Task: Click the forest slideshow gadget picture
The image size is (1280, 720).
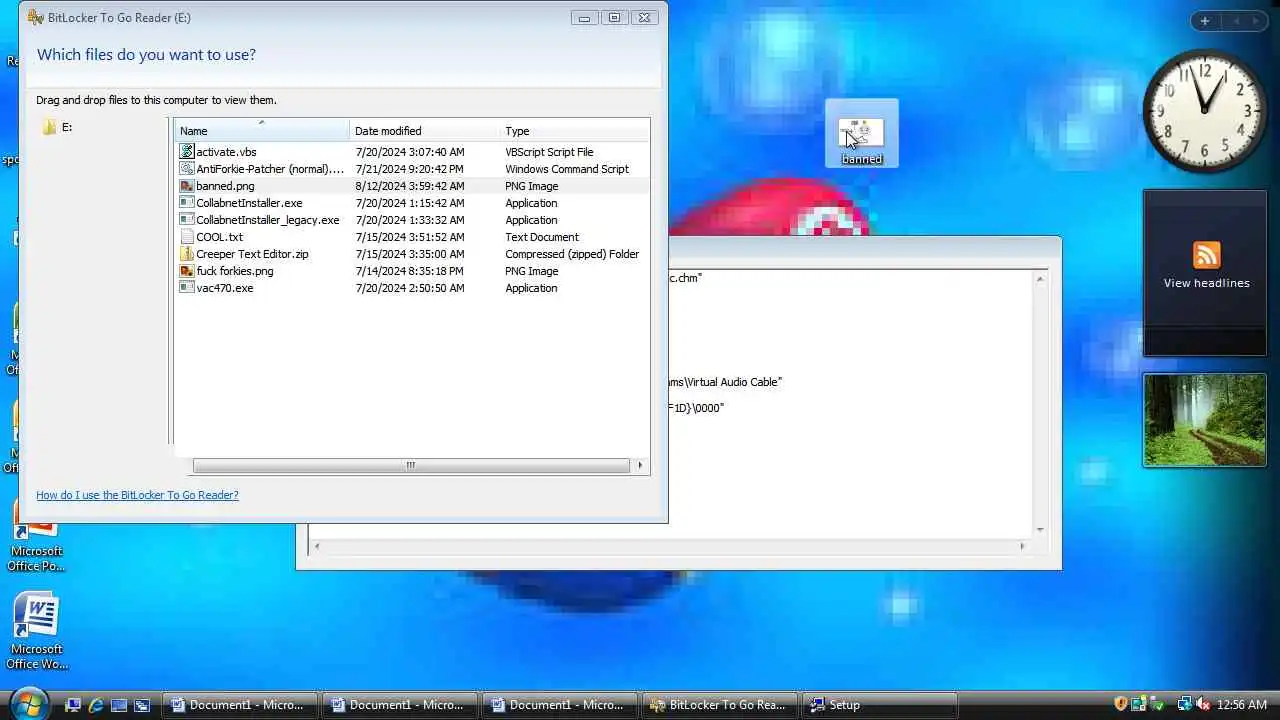Action: click(1205, 420)
